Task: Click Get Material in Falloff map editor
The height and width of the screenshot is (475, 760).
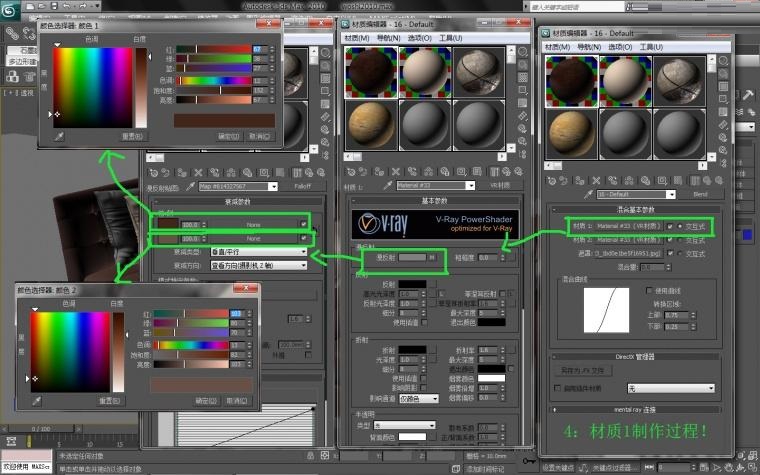Action: (x=154, y=173)
